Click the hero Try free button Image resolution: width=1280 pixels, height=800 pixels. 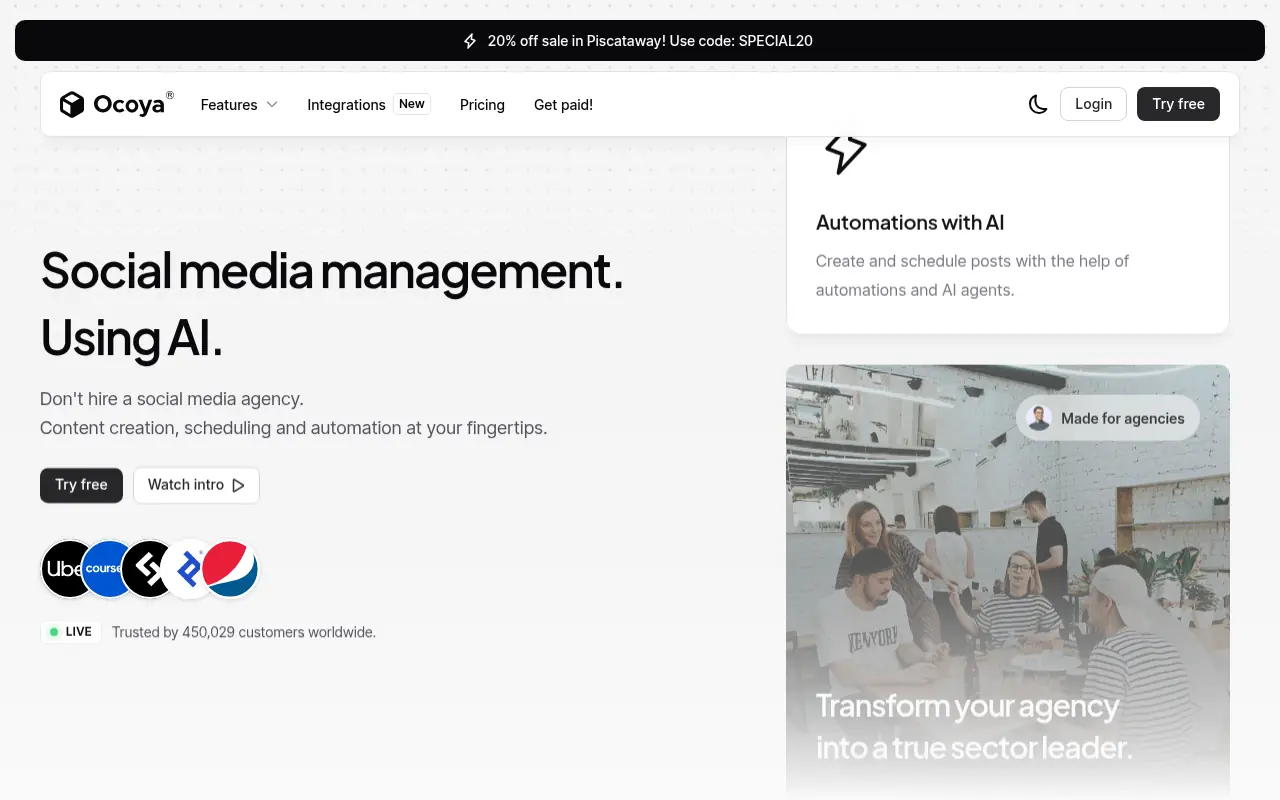(81, 485)
